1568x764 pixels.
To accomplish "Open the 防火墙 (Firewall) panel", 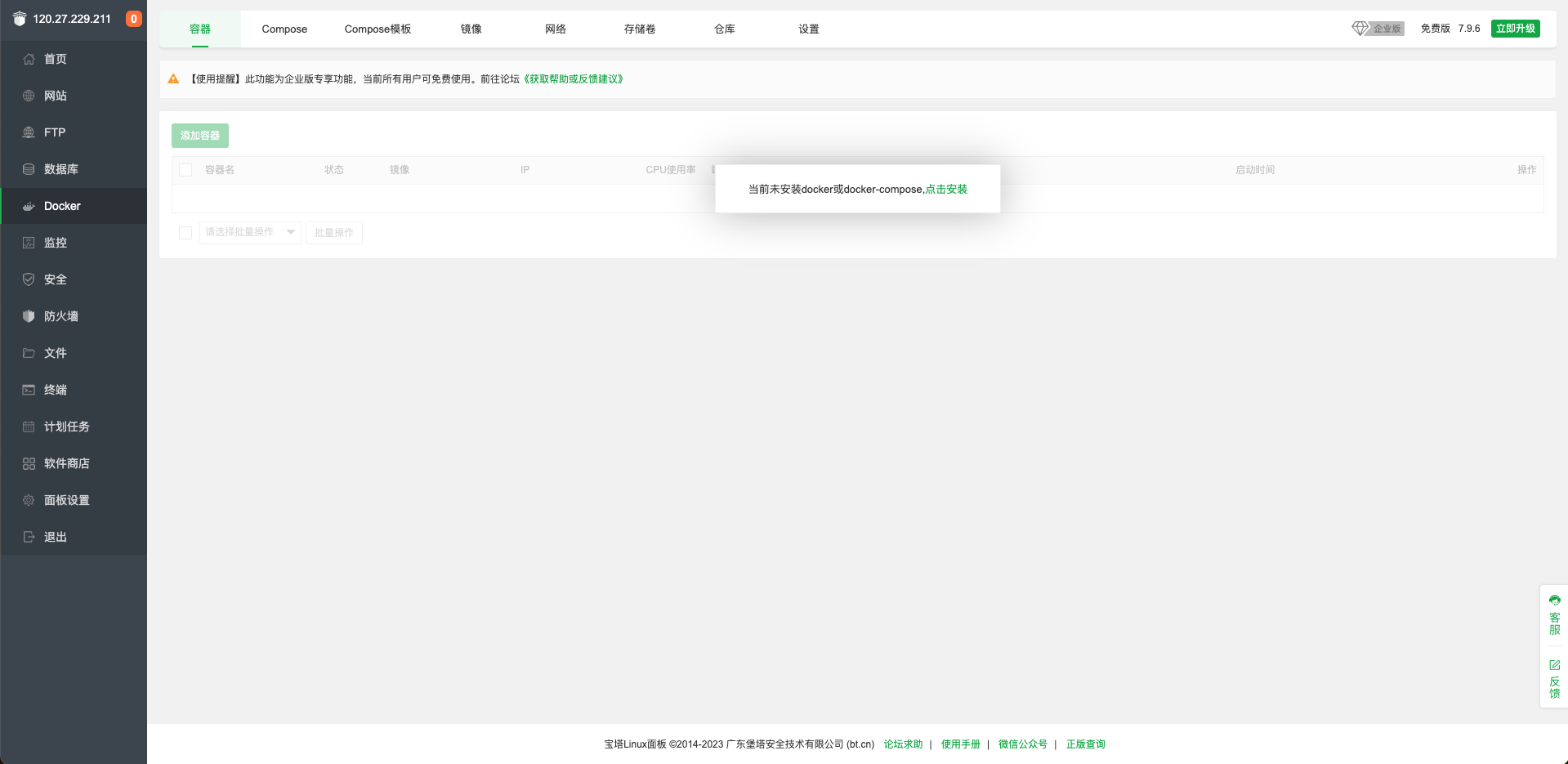I will 60,316.
